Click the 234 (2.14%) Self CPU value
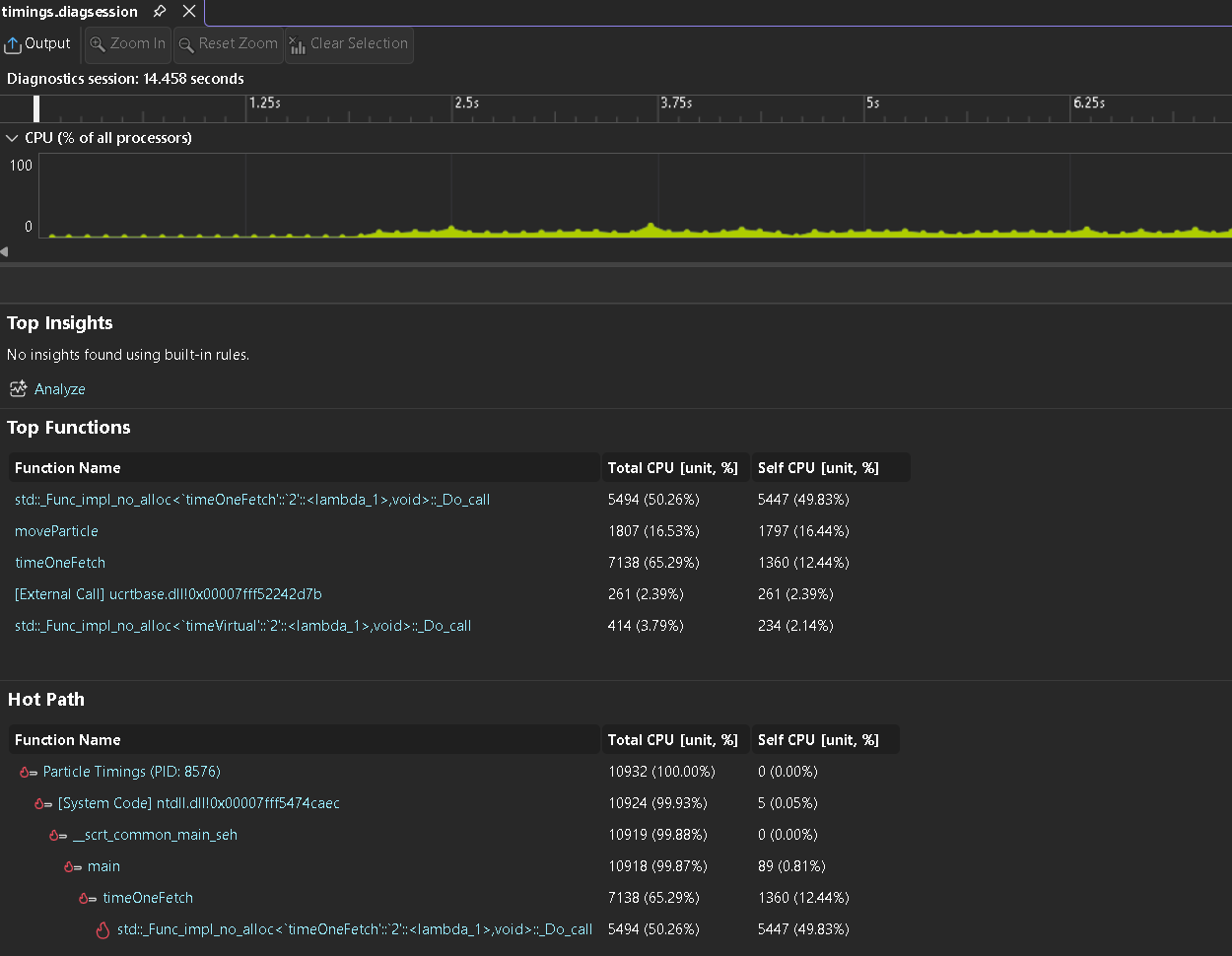 pyautogui.click(x=795, y=626)
